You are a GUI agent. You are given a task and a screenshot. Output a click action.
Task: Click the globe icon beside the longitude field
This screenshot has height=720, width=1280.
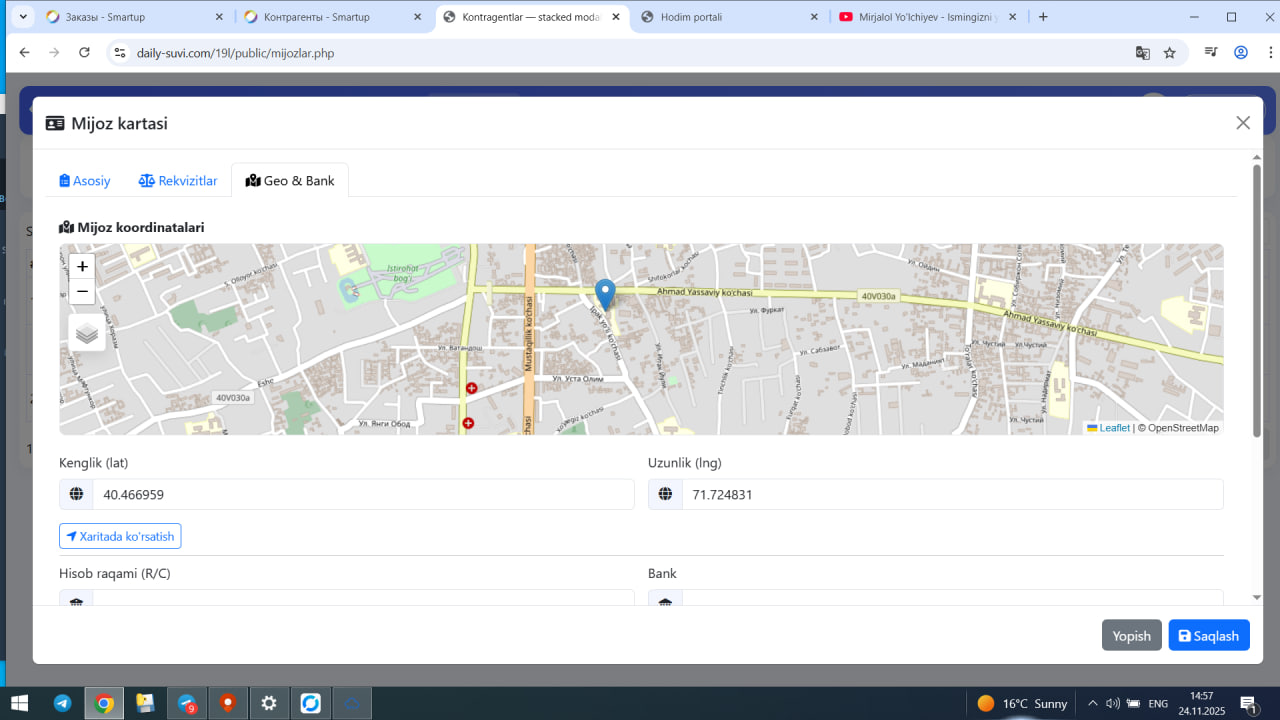coord(665,494)
